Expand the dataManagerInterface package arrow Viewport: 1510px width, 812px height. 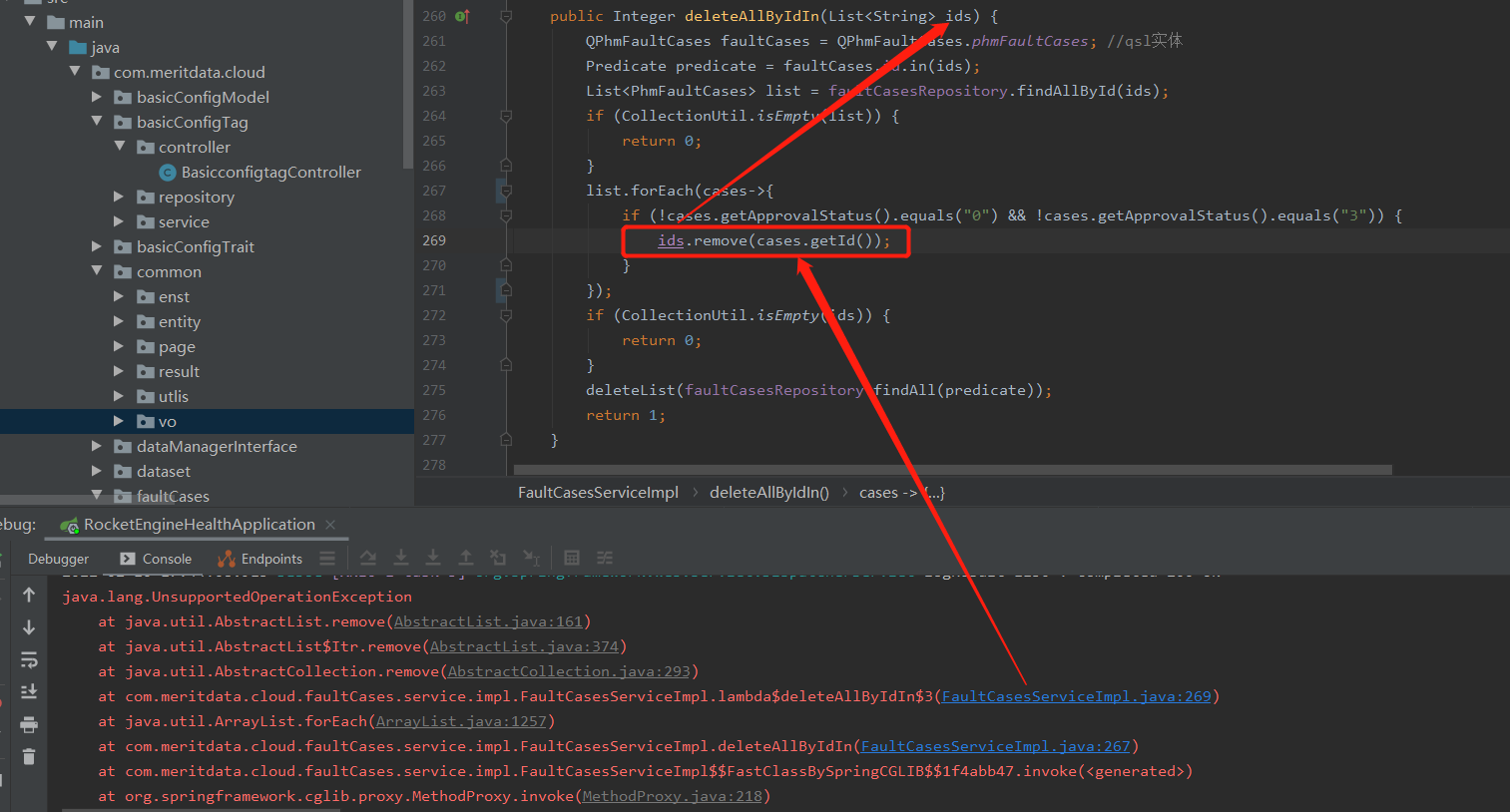coord(97,446)
